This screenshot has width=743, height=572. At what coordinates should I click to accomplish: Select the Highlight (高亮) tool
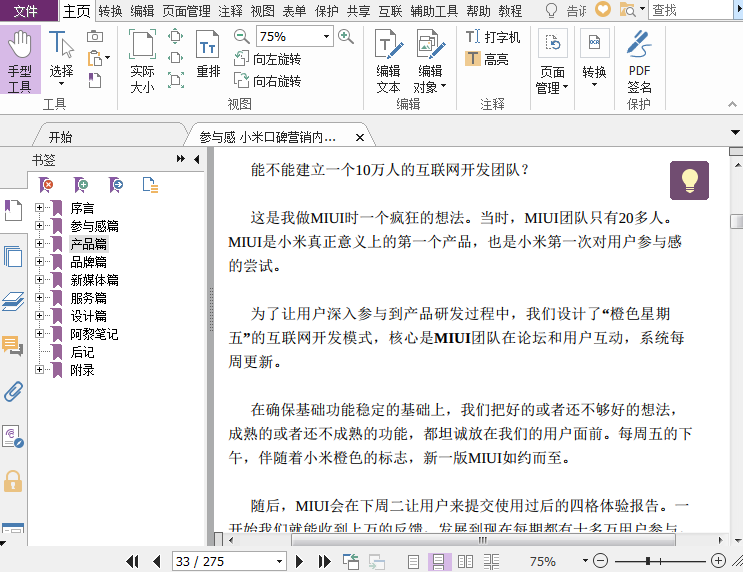(487, 59)
